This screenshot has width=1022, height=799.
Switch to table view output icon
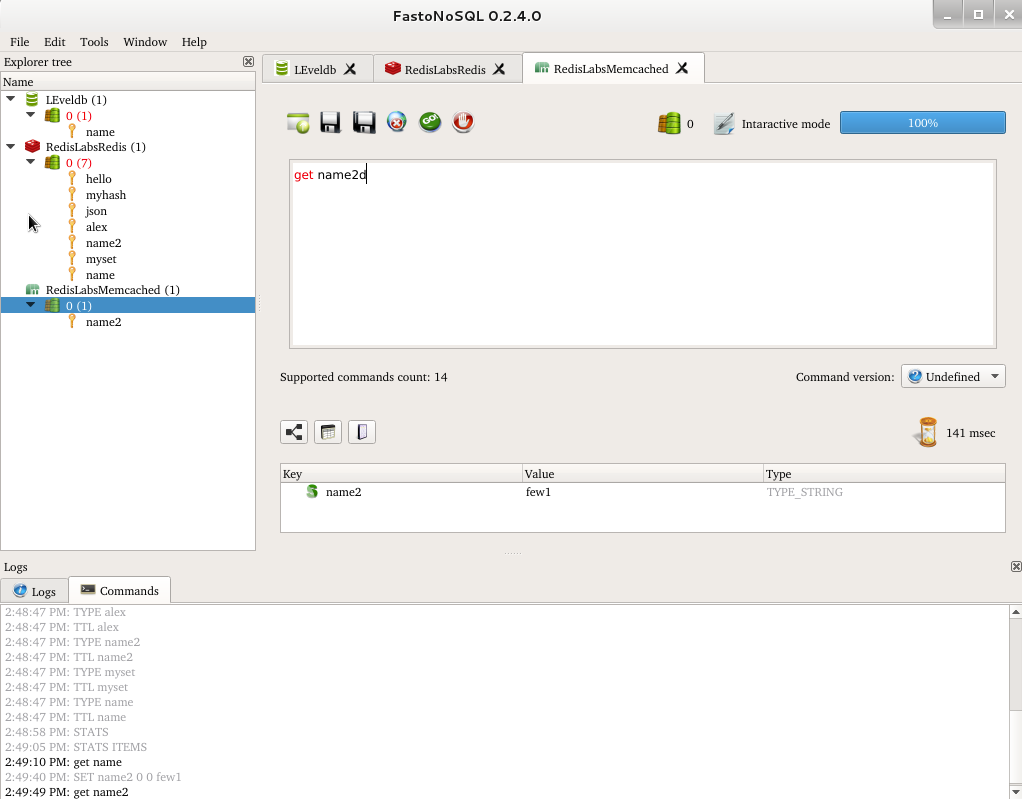click(x=328, y=432)
